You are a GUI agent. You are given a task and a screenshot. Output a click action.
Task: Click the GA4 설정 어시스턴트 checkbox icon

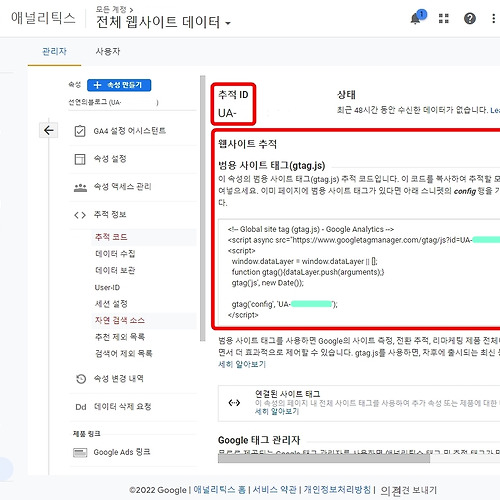coord(80,131)
